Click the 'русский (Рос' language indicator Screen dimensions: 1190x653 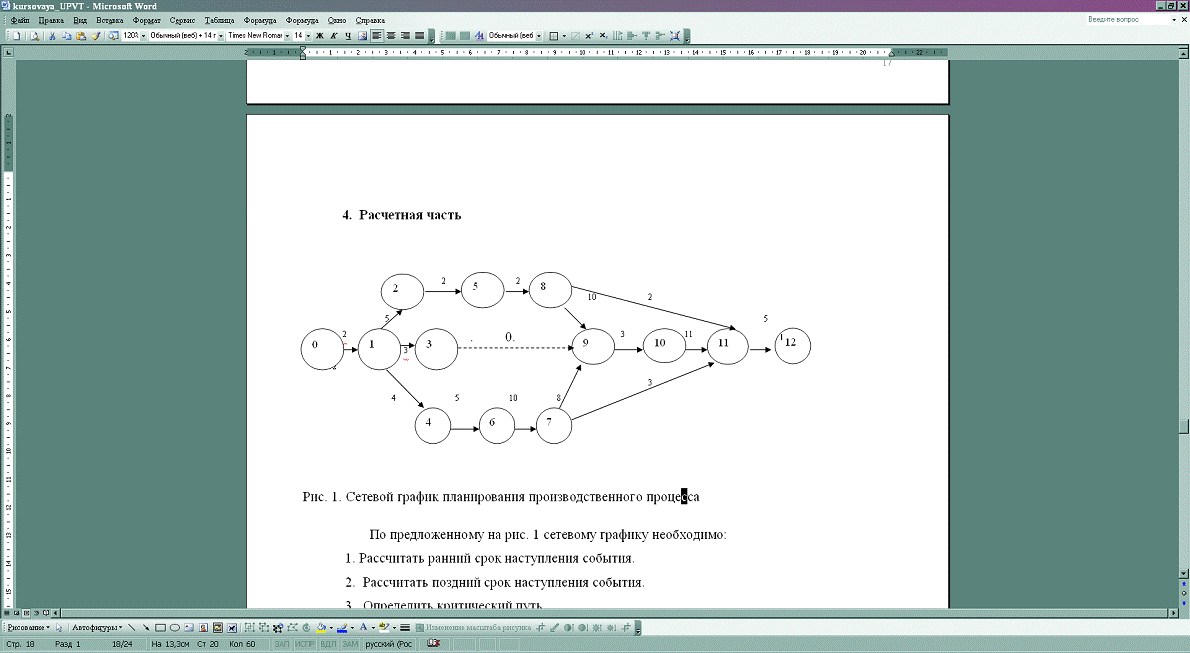pyautogui.click(x=389, y=644)
